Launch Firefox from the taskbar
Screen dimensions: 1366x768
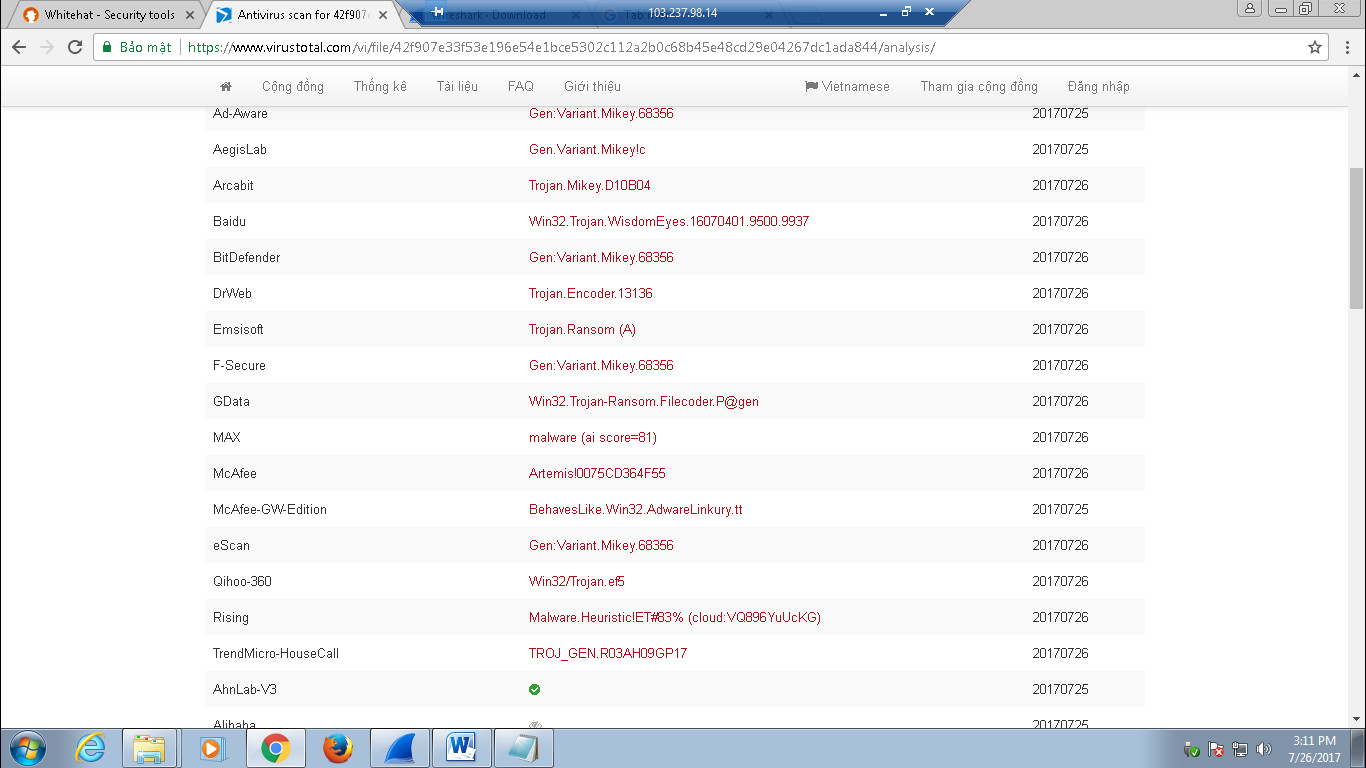338,748
